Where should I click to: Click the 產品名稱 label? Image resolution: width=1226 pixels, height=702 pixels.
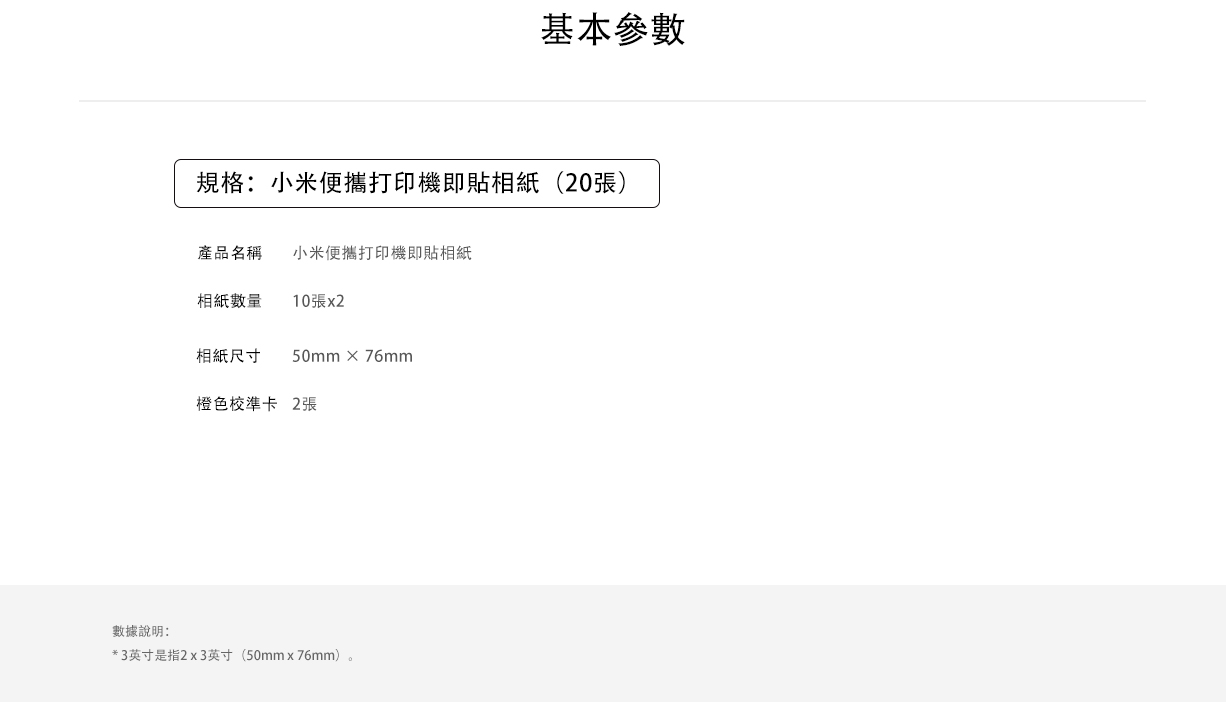click(x=229, y=254)
